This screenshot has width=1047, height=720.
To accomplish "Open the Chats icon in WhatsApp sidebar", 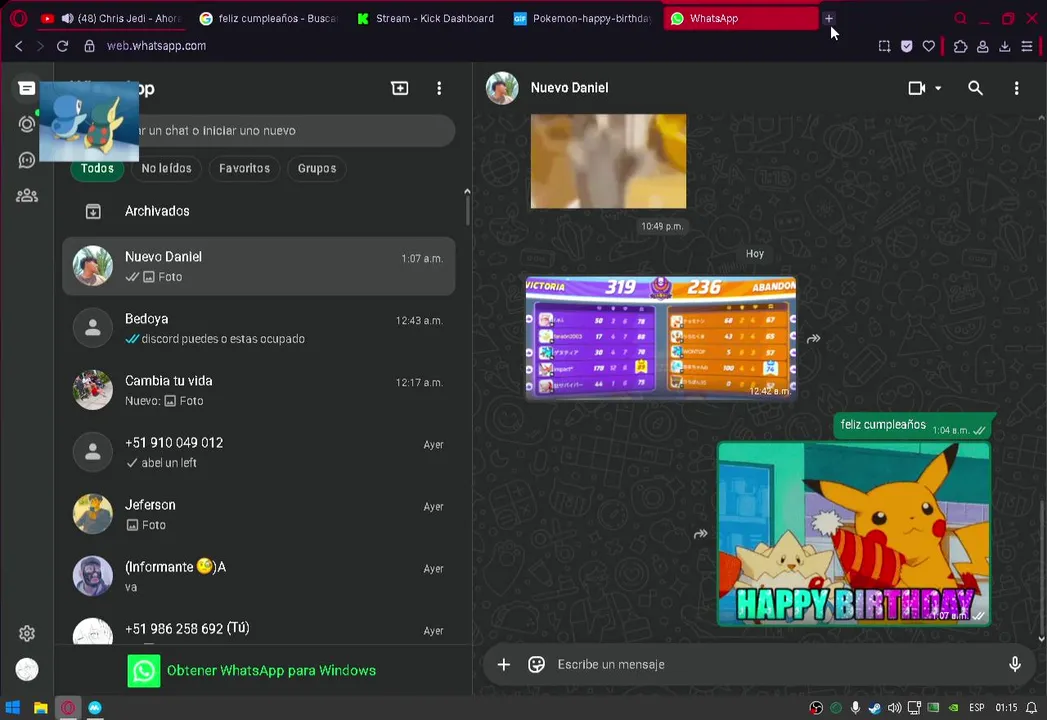I will click(x=27, y=88).
